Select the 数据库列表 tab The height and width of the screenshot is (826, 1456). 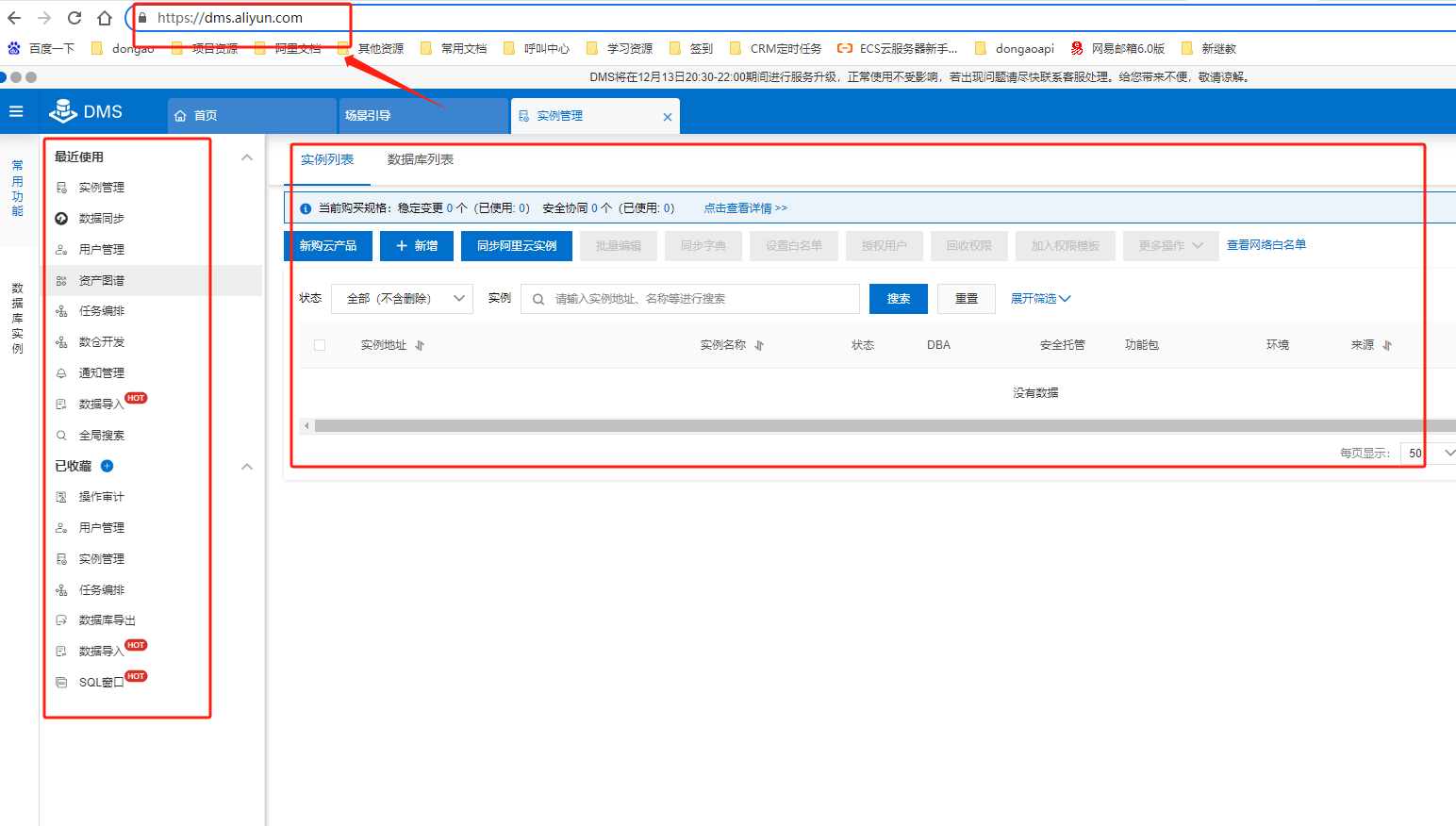pos(421,160)
